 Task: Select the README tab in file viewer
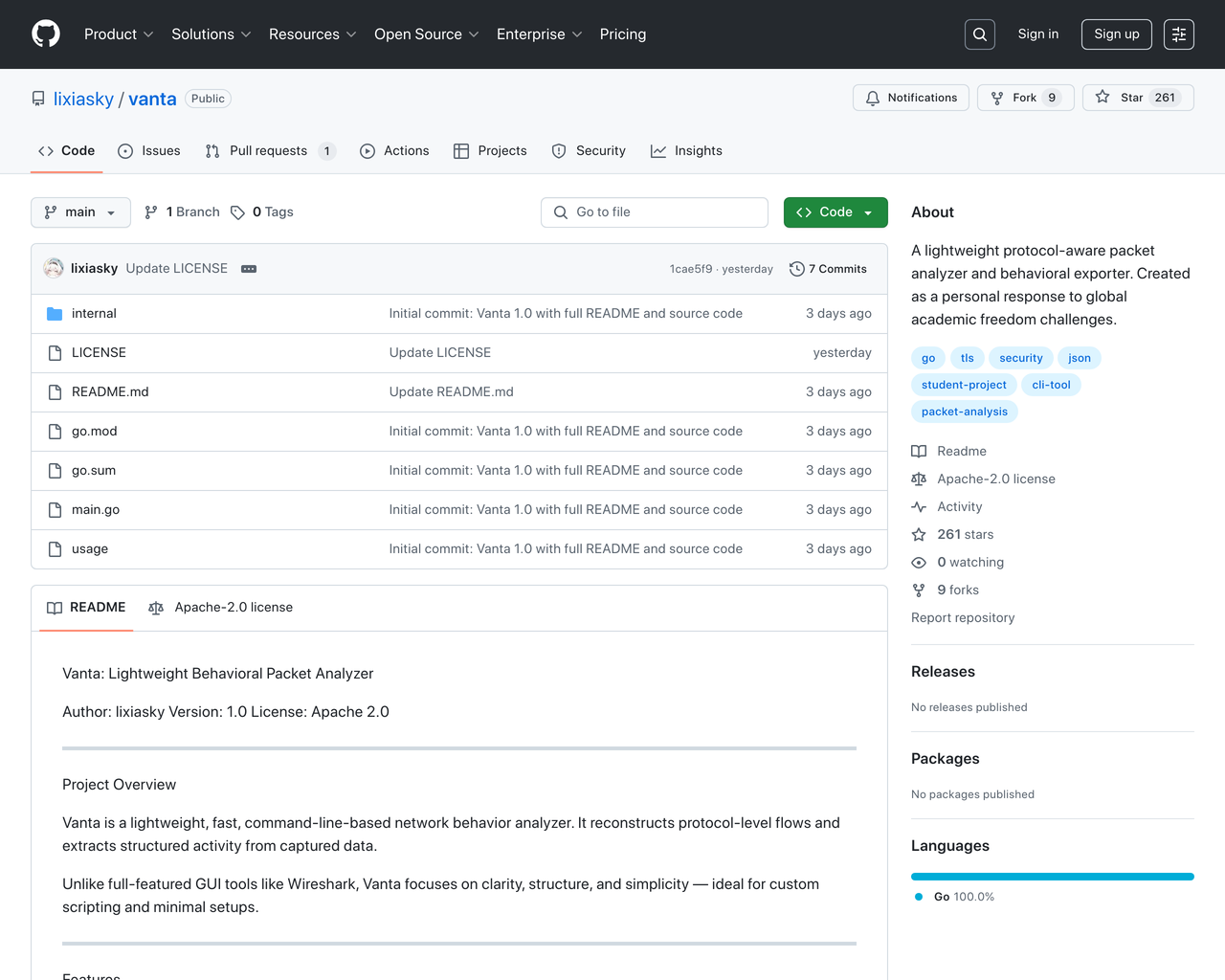point(86,608)
